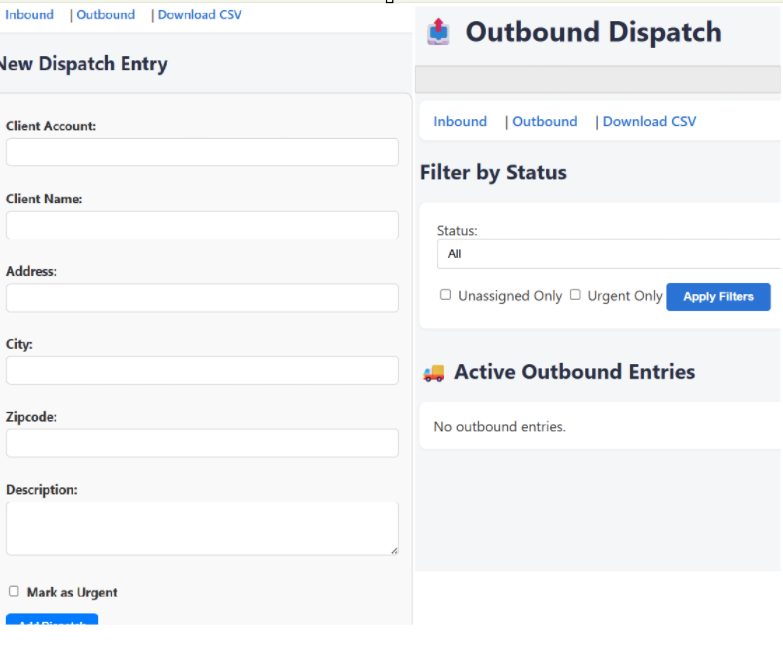Click Download CSV link in left panel
Viewport: 783px width, 646px height.
point(200,14)
